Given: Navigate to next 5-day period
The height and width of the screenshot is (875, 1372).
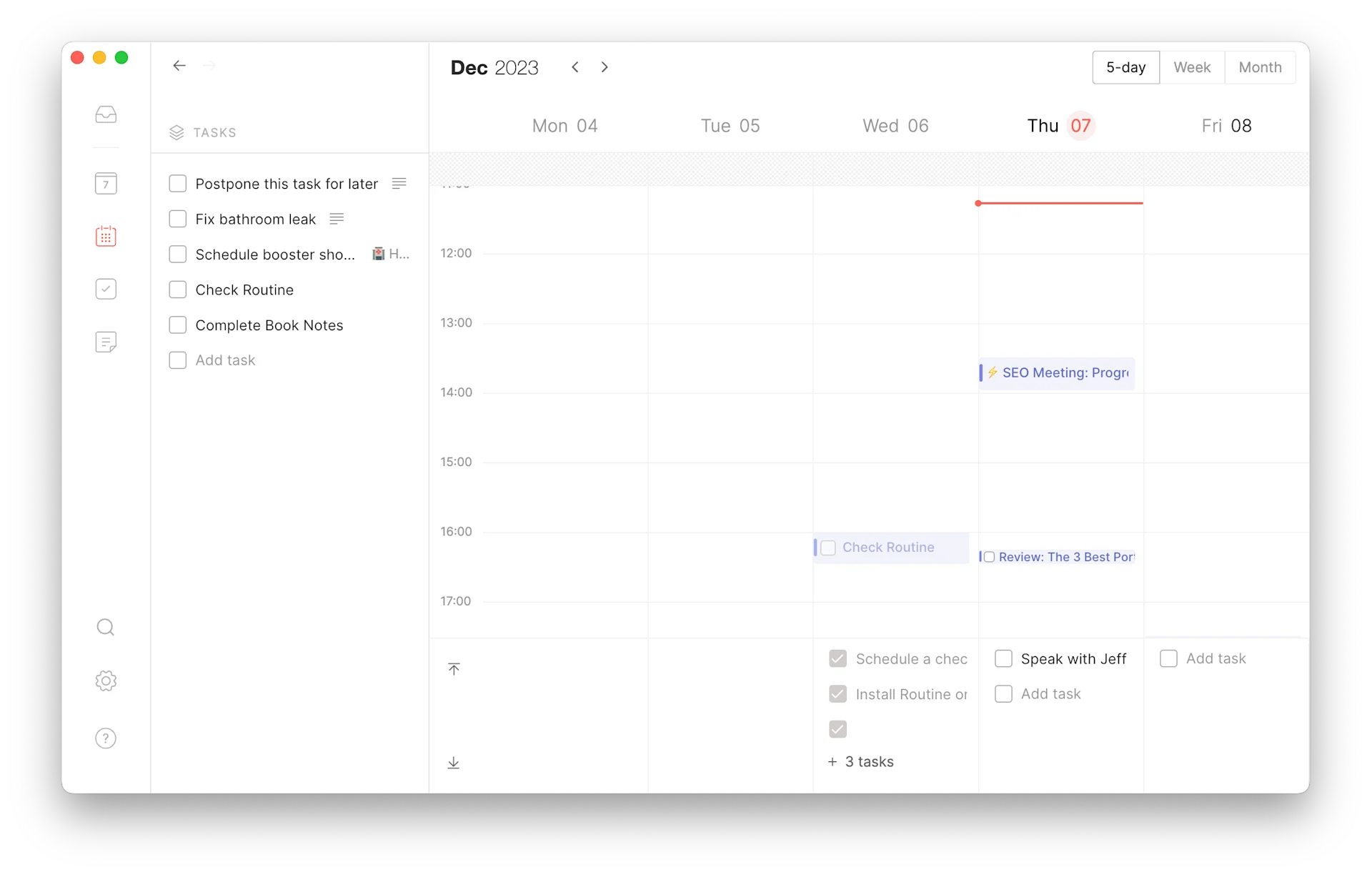Looking at the screenshot, I should [x=604, y=67].
